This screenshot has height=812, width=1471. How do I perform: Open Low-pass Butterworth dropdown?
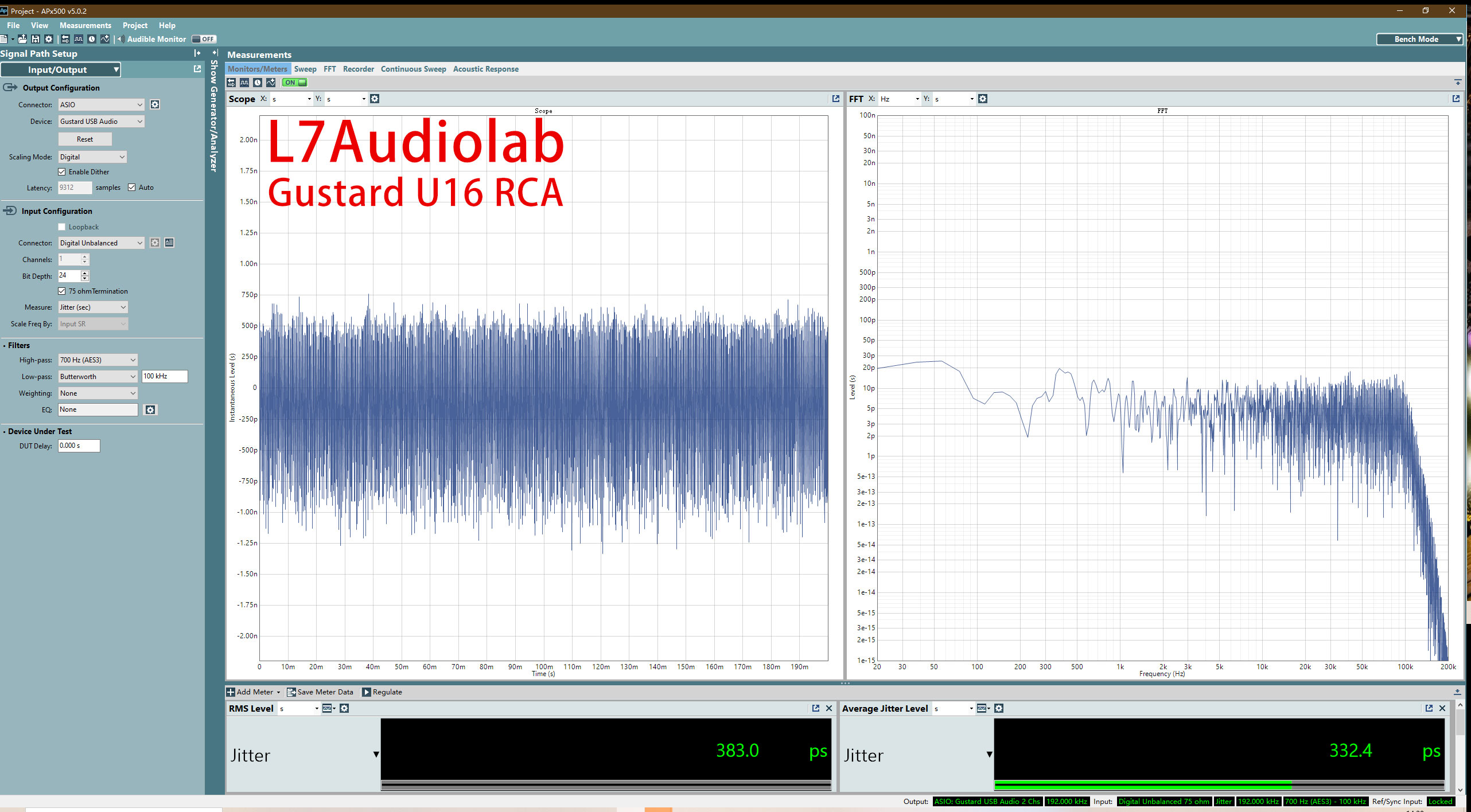click(x=98, y=376)
